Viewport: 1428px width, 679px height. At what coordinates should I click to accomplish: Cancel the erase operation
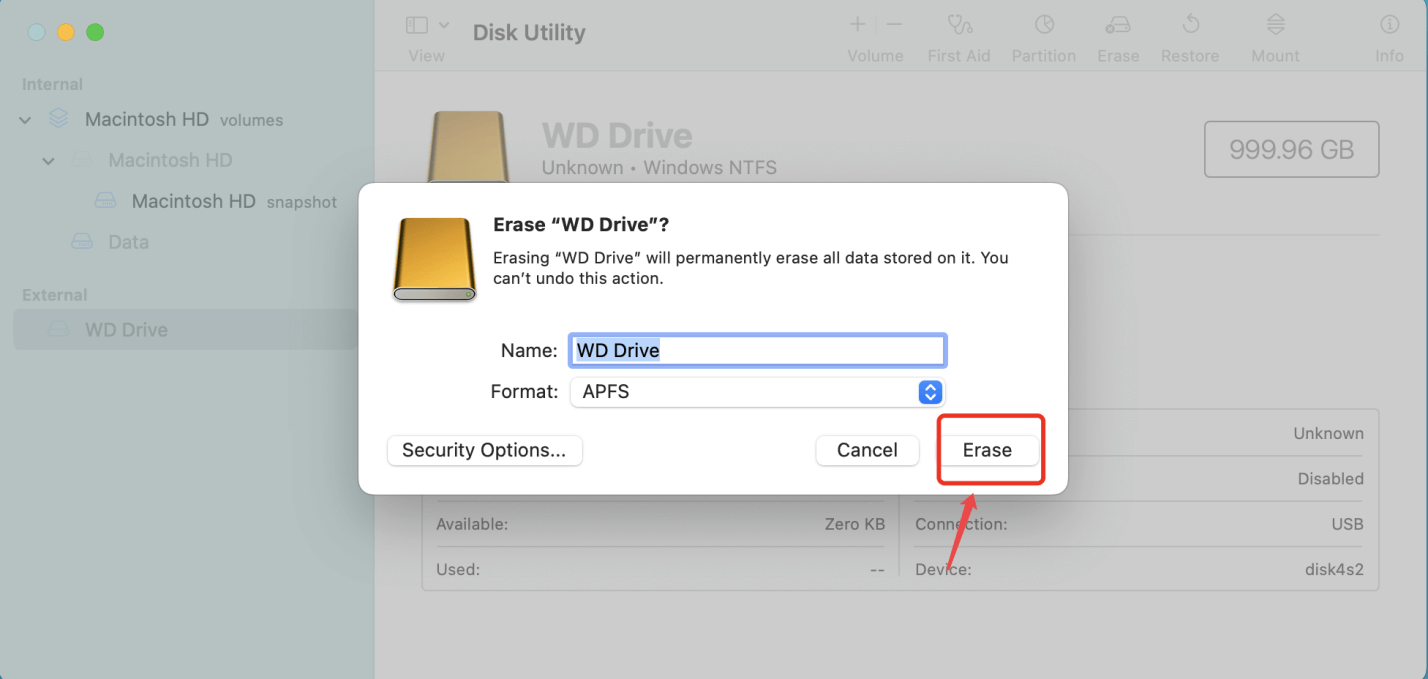pos(866,450)
